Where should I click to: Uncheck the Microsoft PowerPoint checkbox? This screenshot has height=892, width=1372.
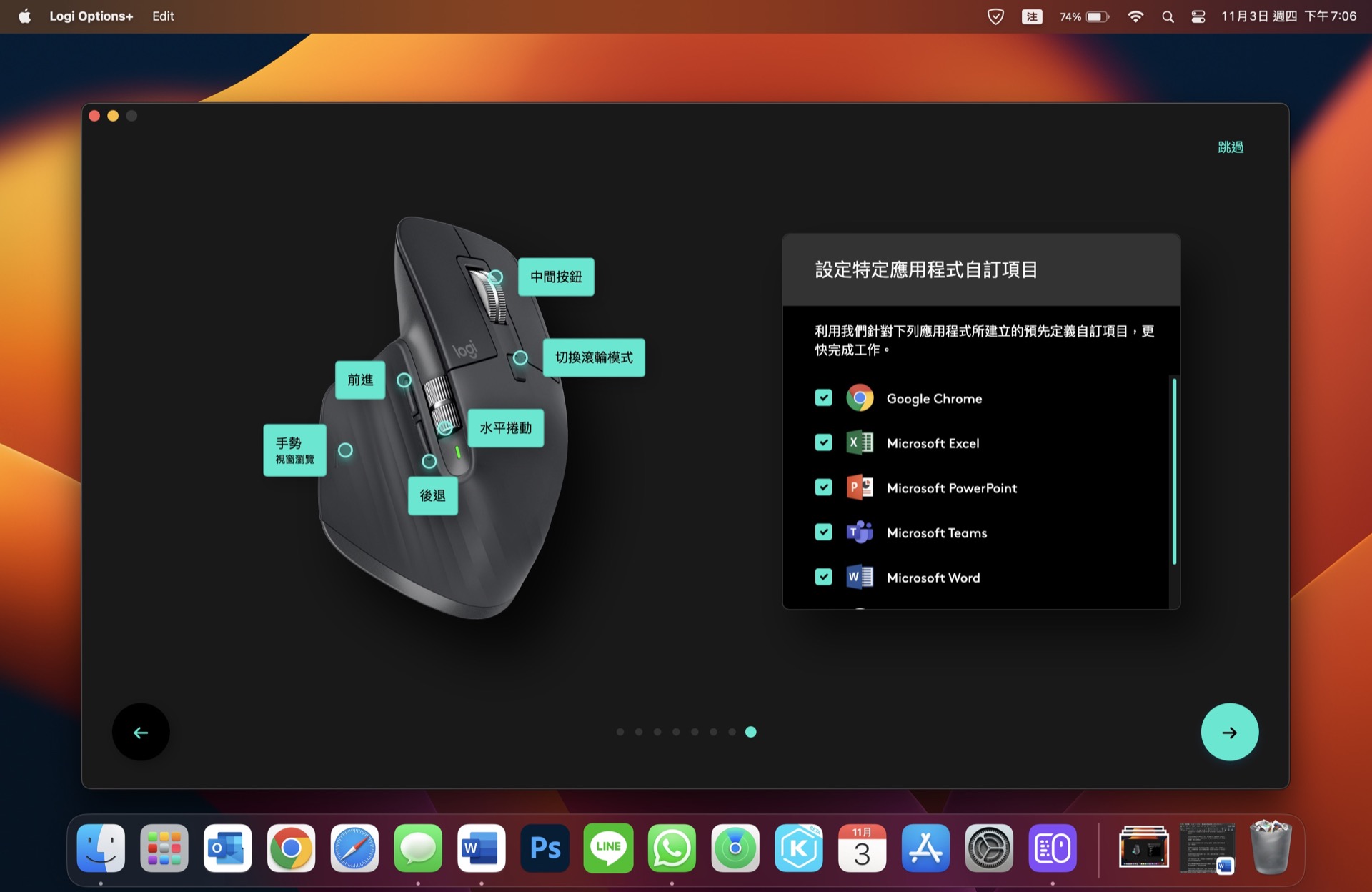tap(823, 487)
